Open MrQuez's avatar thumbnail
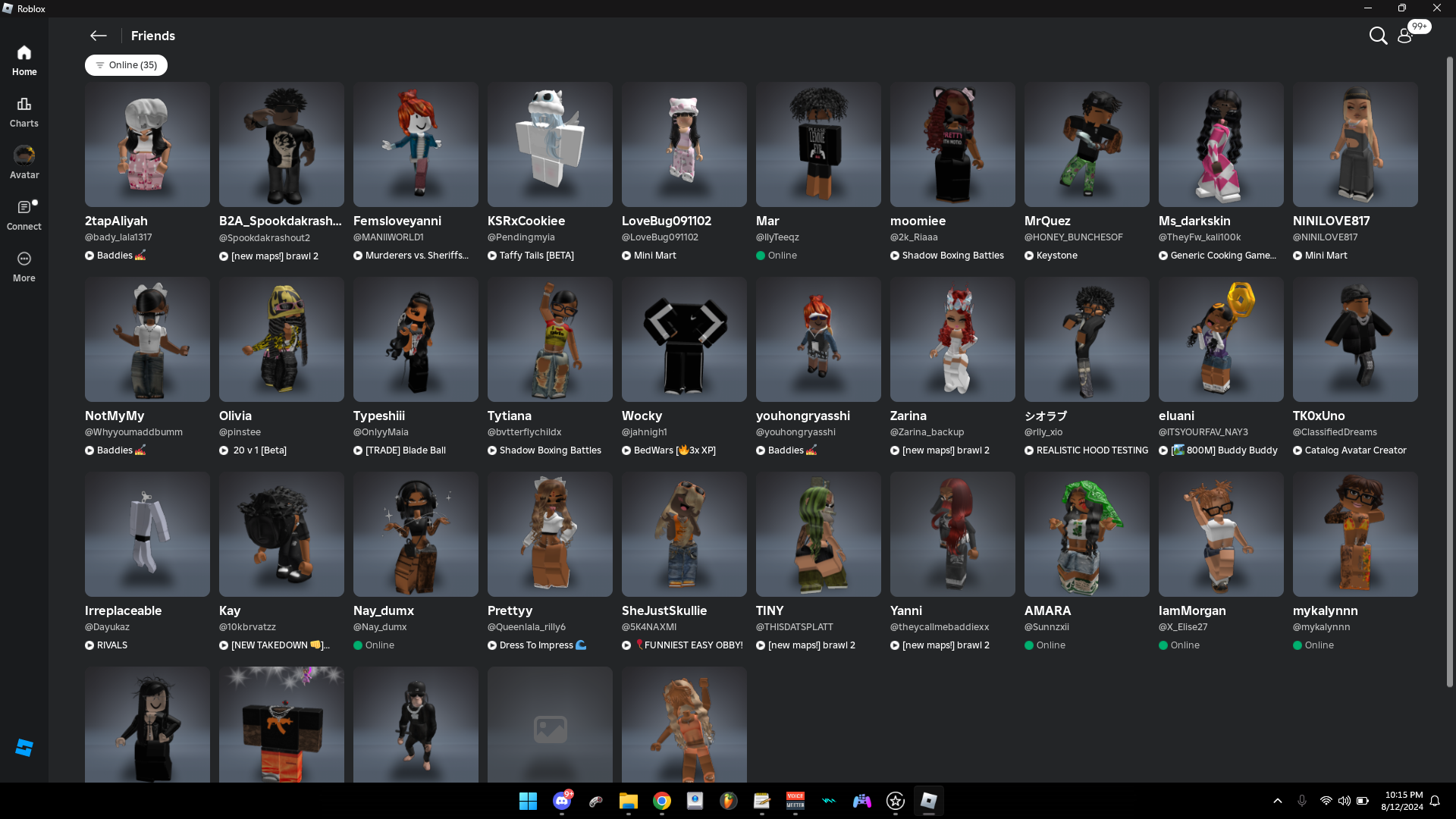Viewport: 1456px width, 819px height. click(1086, 144)
